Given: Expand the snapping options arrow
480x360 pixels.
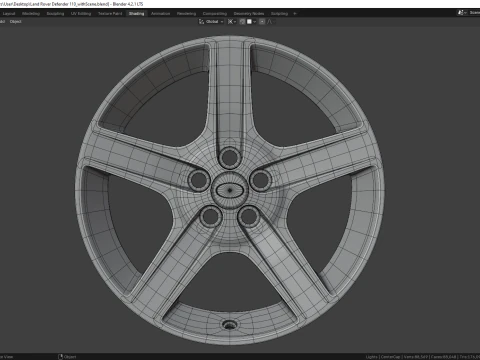Looking at the screenshot, I should tap(255, 22).
